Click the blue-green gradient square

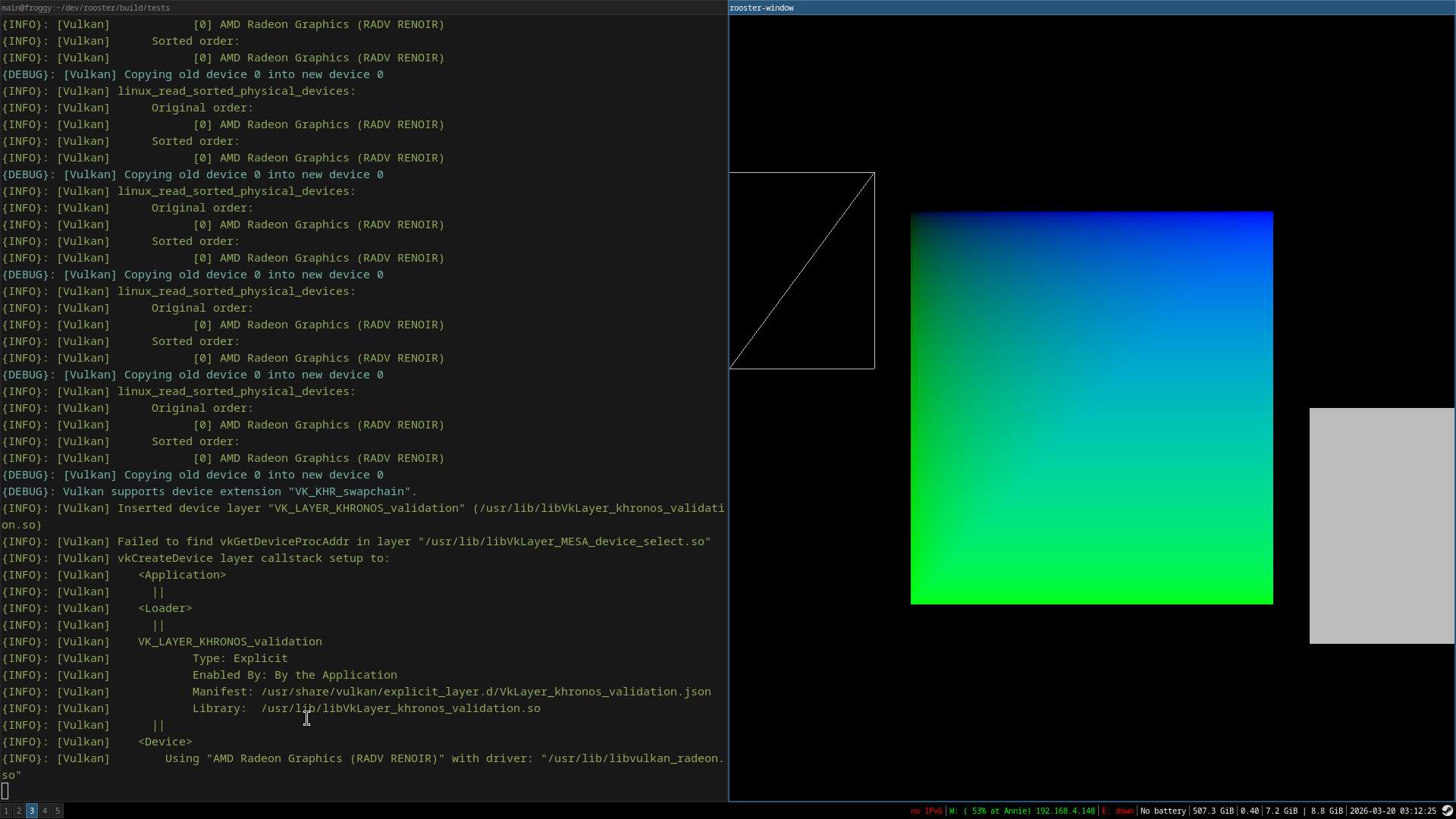(1091, 408)
